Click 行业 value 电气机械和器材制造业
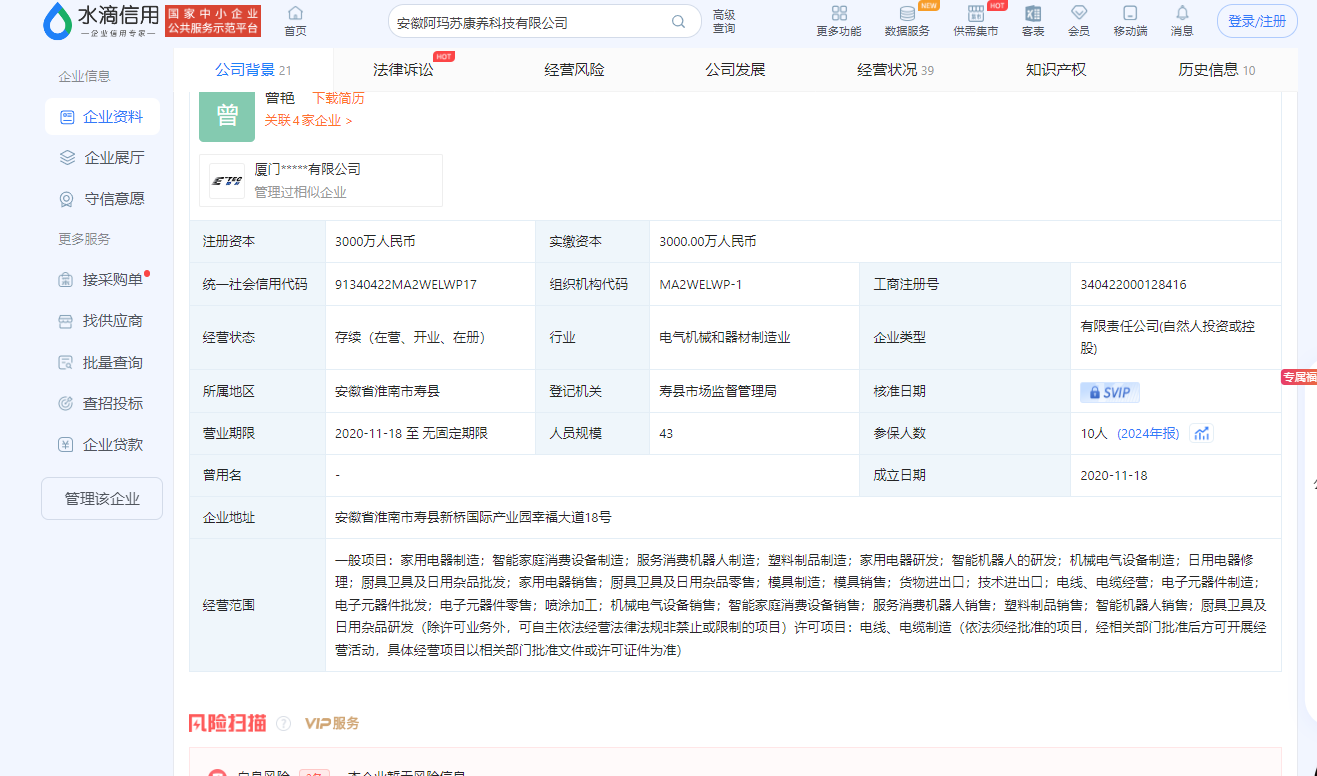This screenshot has width=1317, height=776. pos(725,337)
